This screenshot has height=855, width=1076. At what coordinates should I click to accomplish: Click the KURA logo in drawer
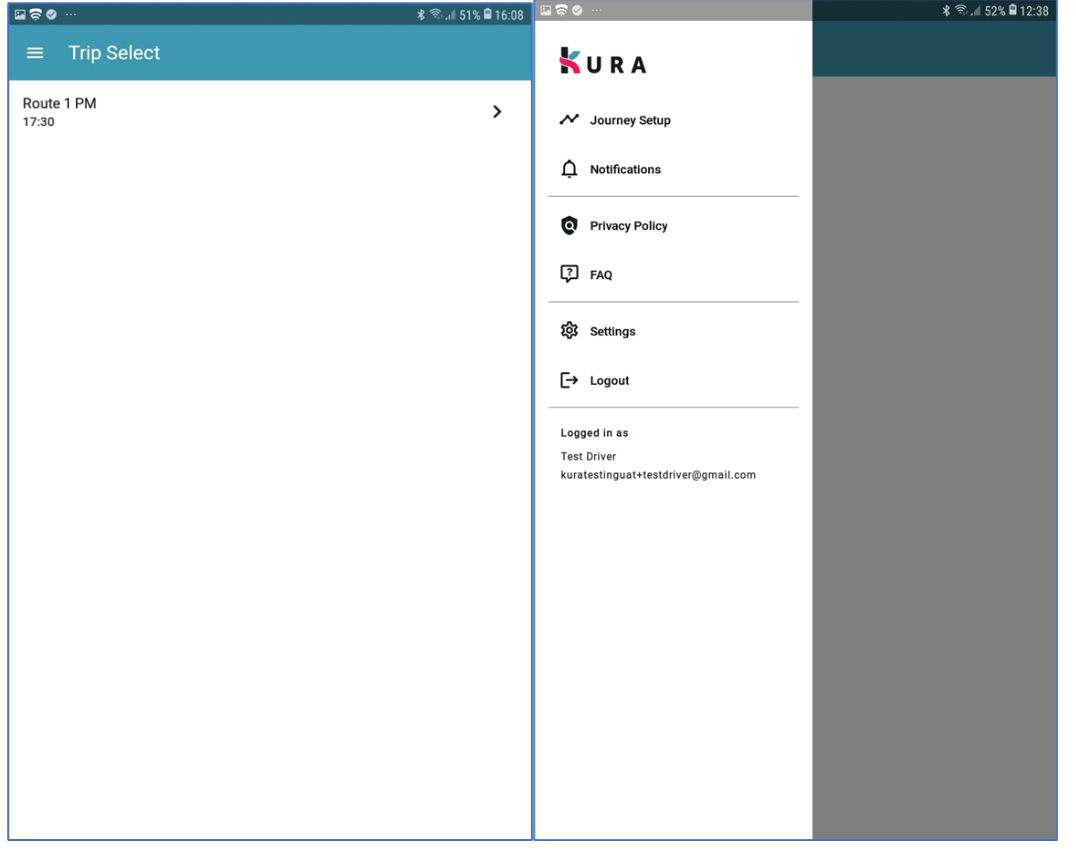(603, 61)
